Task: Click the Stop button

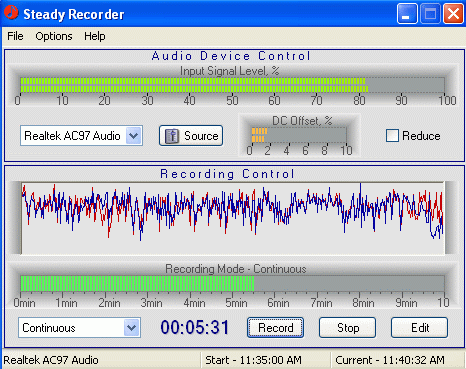Action: click(x=348, y=328)
